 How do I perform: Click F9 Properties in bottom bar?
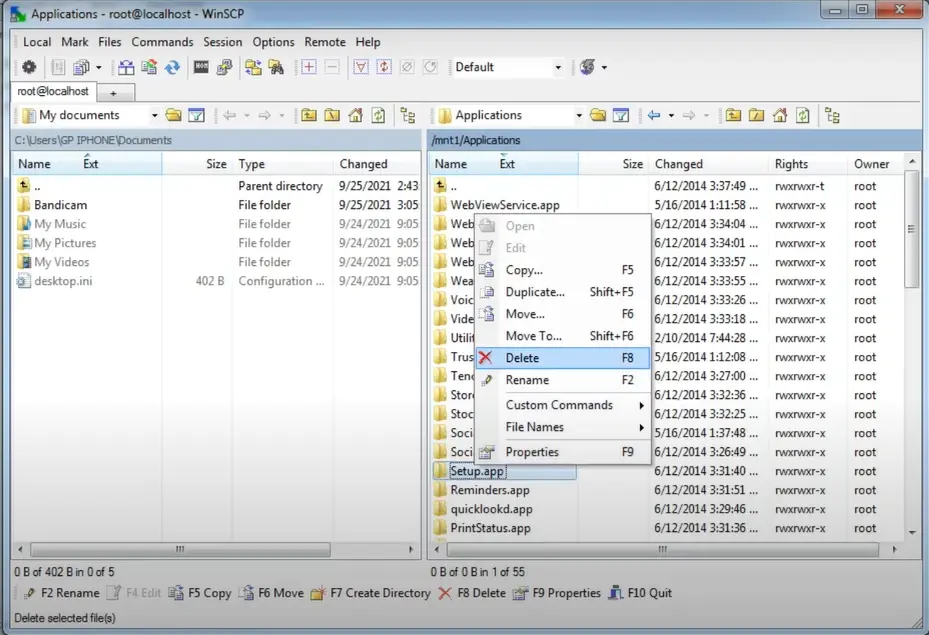[557, 593]
